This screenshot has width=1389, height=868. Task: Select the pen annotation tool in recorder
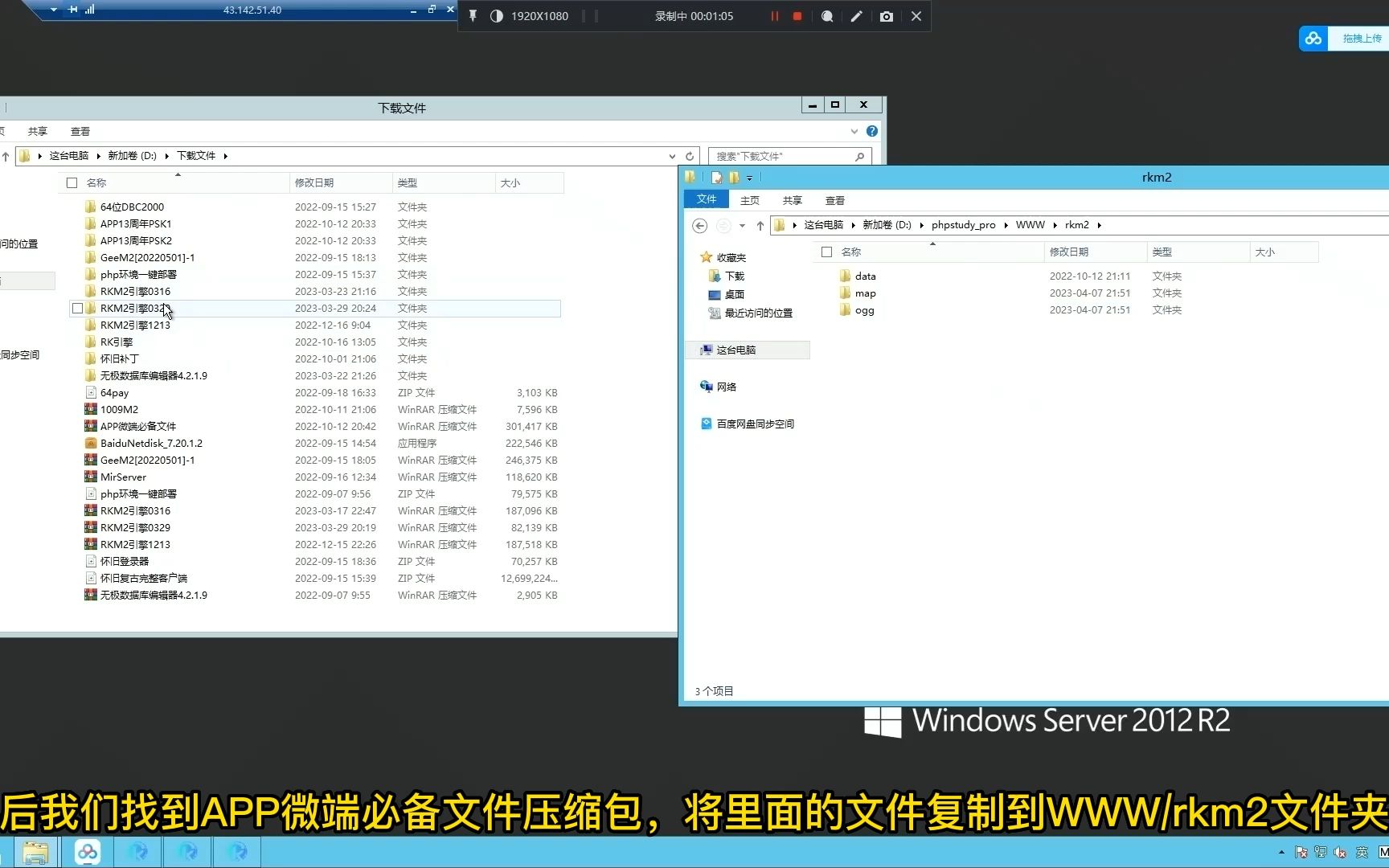(x=856, y=16)
